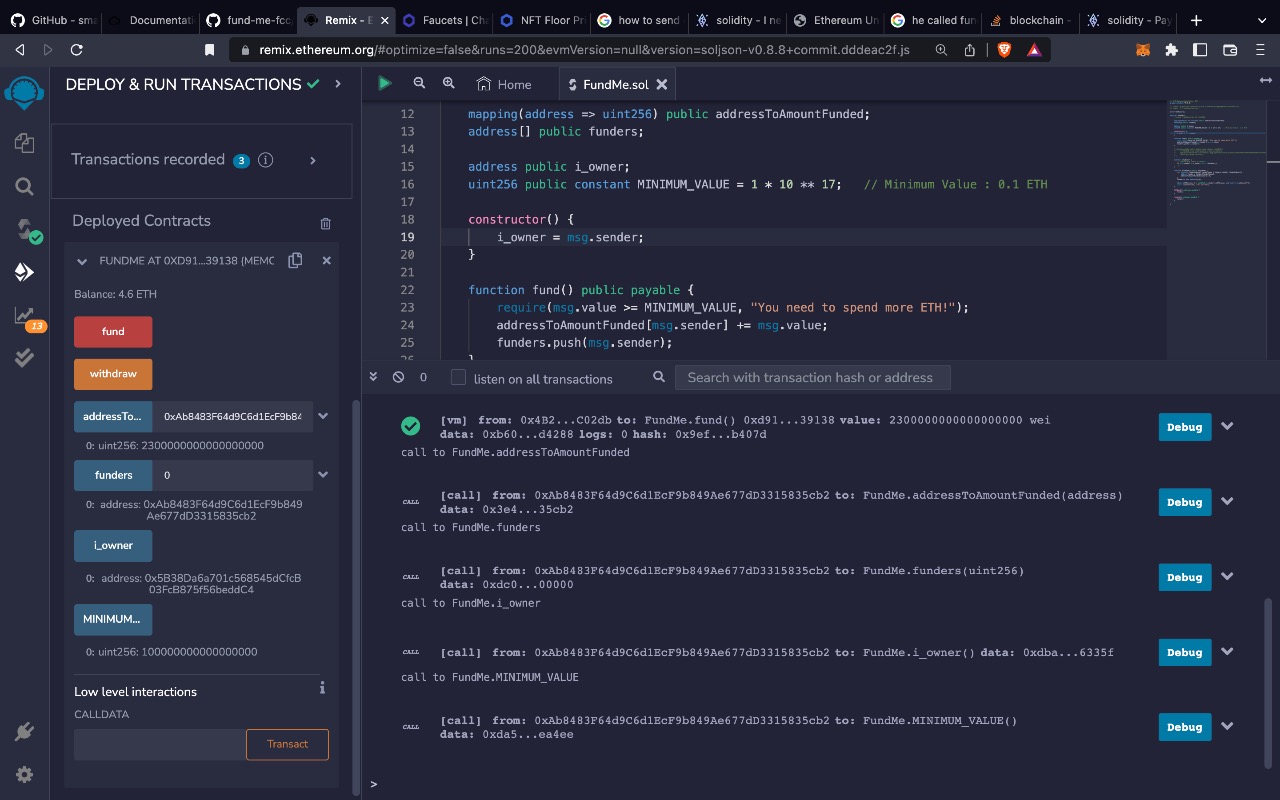Screen dimensions: 1280x800
Task: Collapse the FUNDME AT 0XD91 contract instance
Action: click(x=82, y=261)
